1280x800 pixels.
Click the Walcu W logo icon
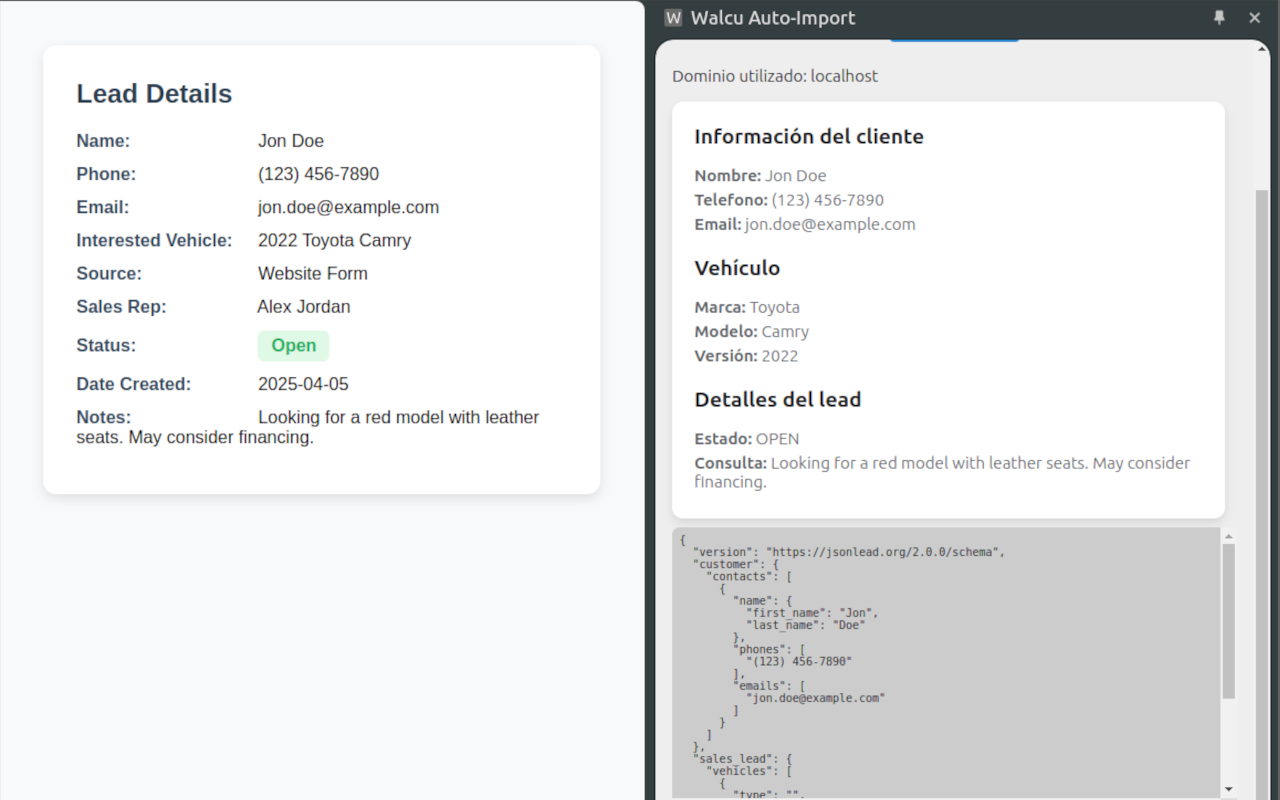pyautogui.click(x=673, y=18)
